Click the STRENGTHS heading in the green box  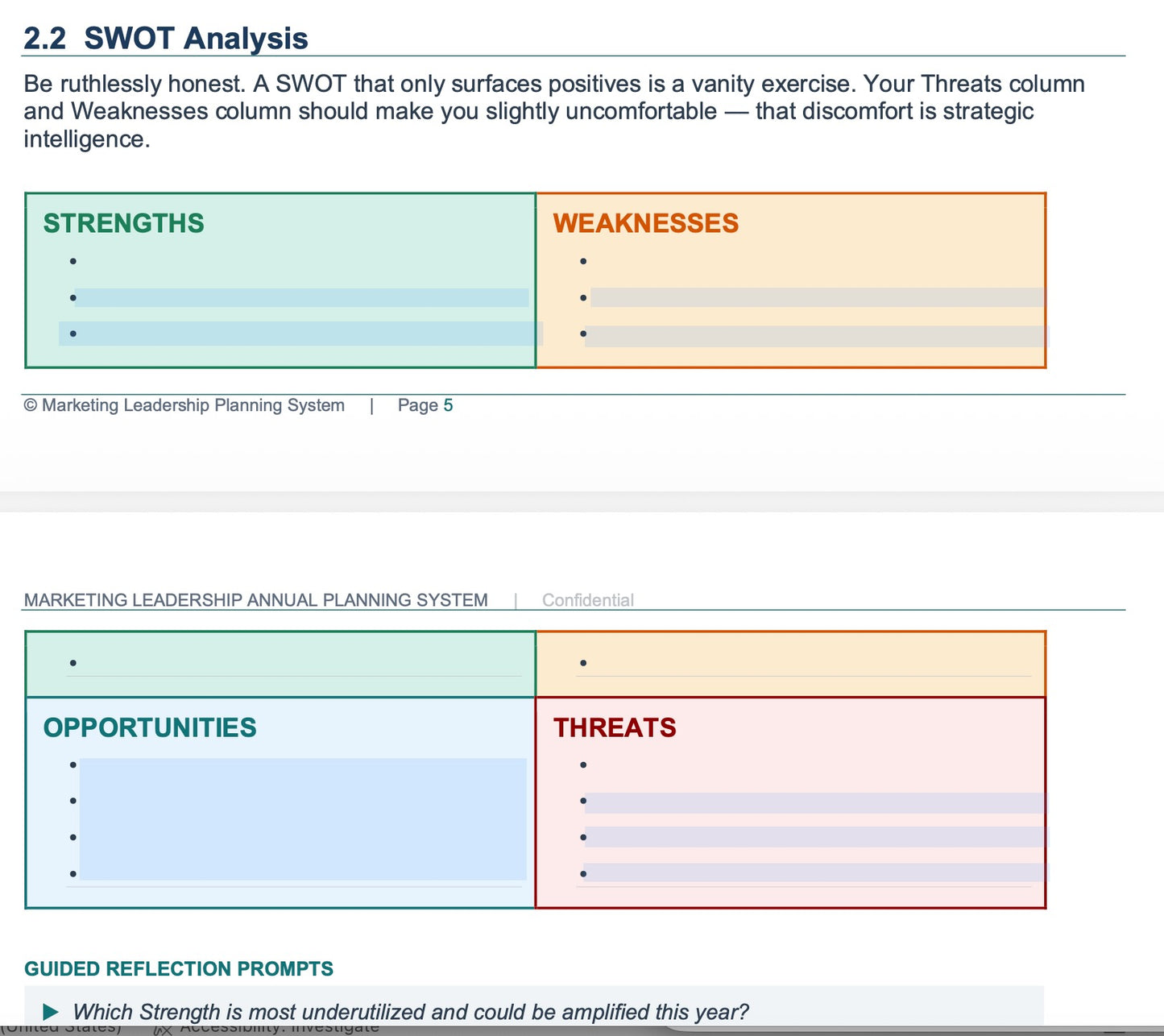pyautogui.click(x=123, y=223)
